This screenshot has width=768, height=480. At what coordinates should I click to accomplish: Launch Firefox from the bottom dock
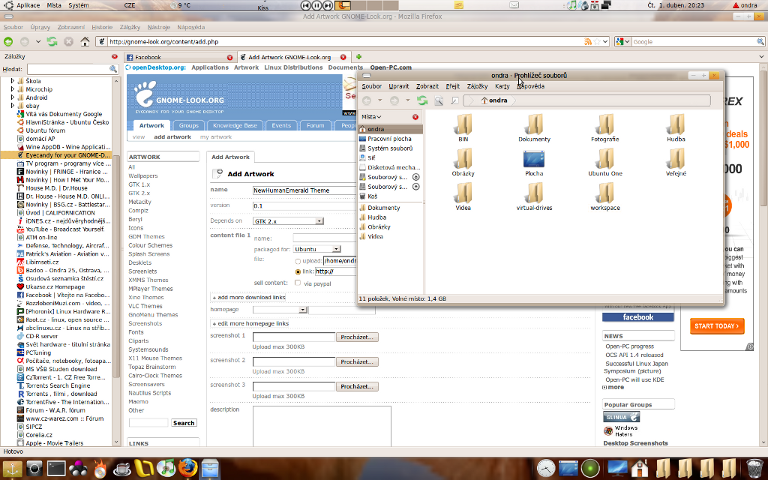point(188,468)
